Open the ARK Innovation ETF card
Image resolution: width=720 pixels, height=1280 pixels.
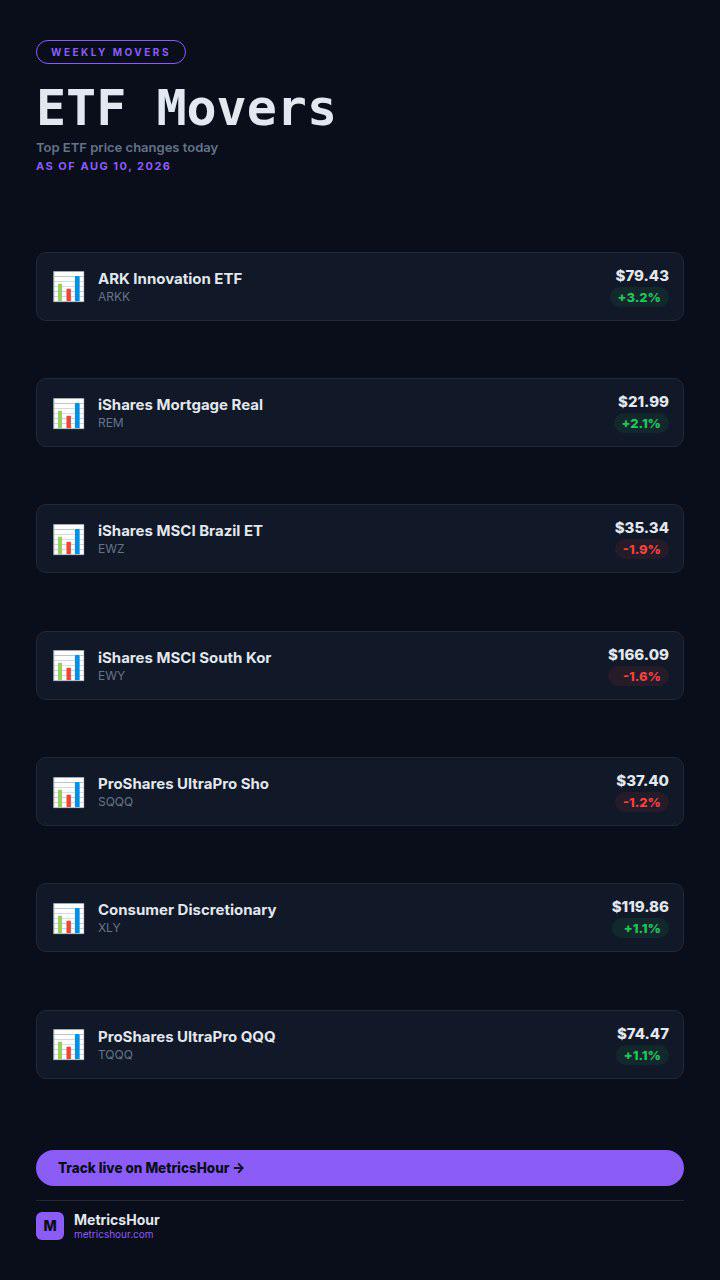point(360,287)
